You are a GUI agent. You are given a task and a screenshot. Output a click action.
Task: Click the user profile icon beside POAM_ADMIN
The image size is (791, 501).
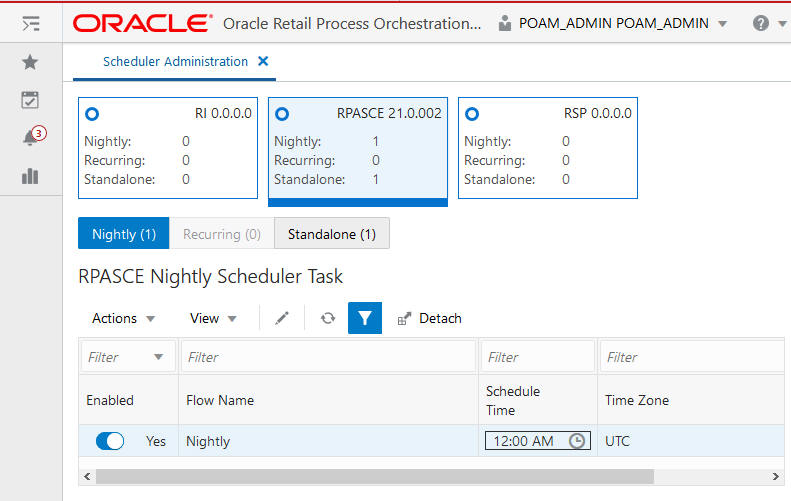pyautogui.click(x=504, y=23)
